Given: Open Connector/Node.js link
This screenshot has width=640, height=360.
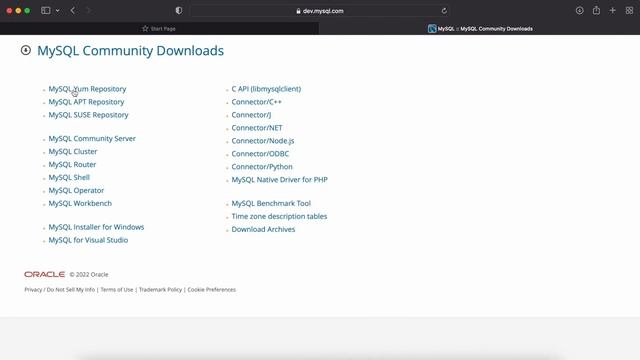Looking at the screenshot, I should coord(263,141).
